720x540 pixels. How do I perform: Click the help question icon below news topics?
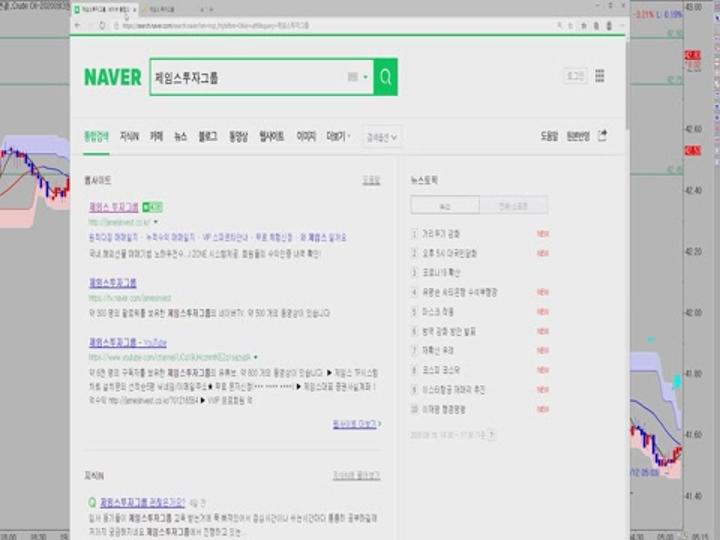click(491, 434)
